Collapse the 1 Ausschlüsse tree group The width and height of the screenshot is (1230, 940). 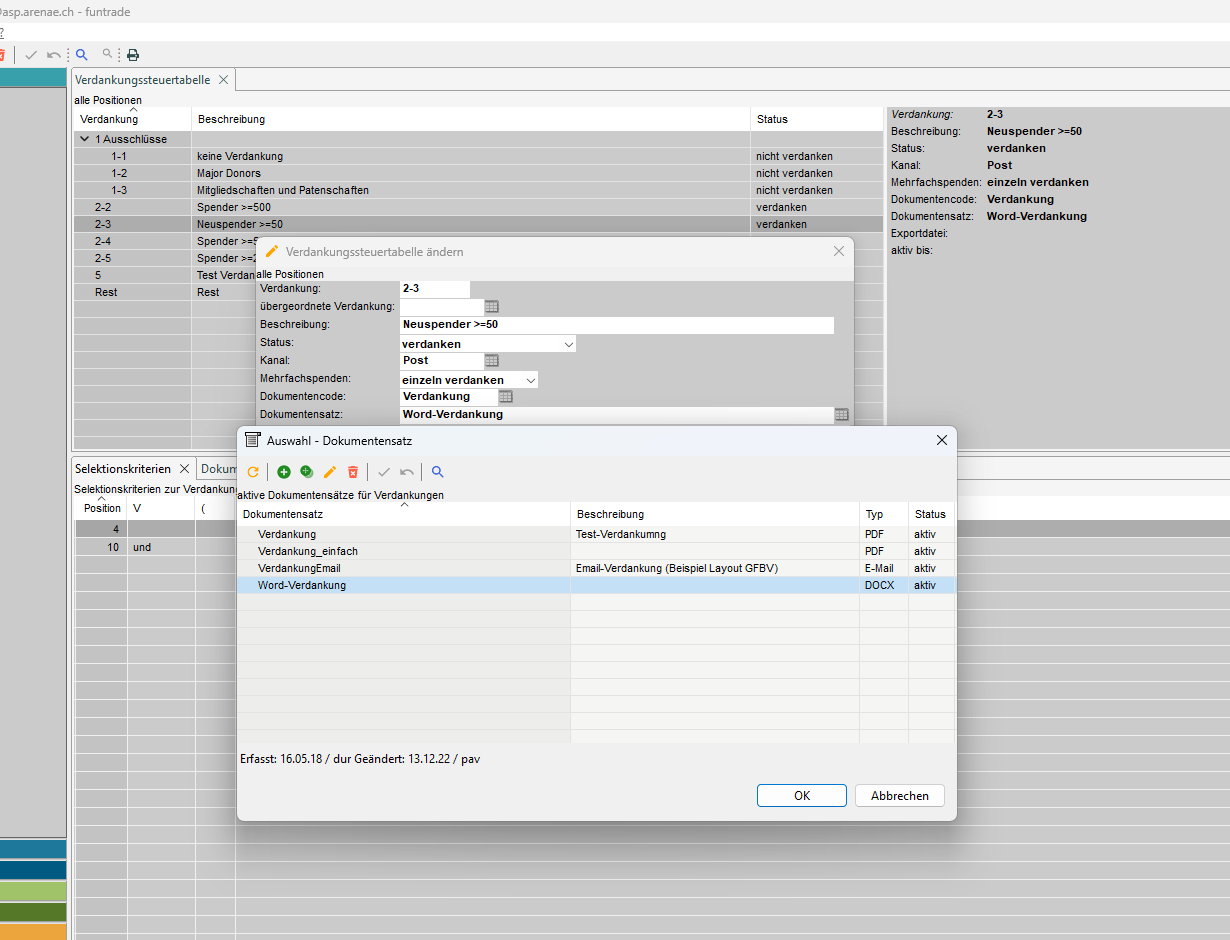85,139
